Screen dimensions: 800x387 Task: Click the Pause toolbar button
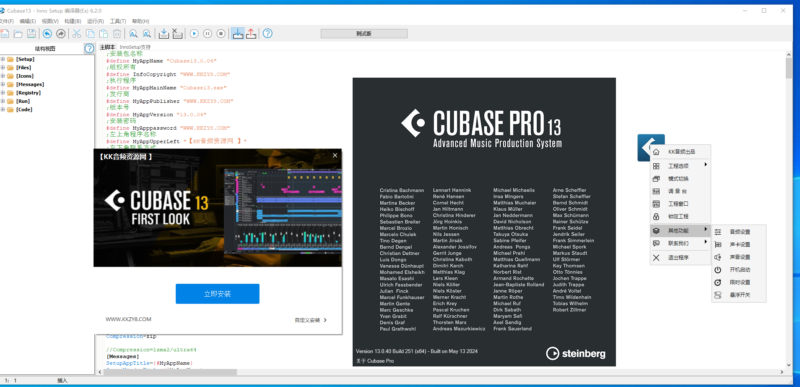click(208, 34)
